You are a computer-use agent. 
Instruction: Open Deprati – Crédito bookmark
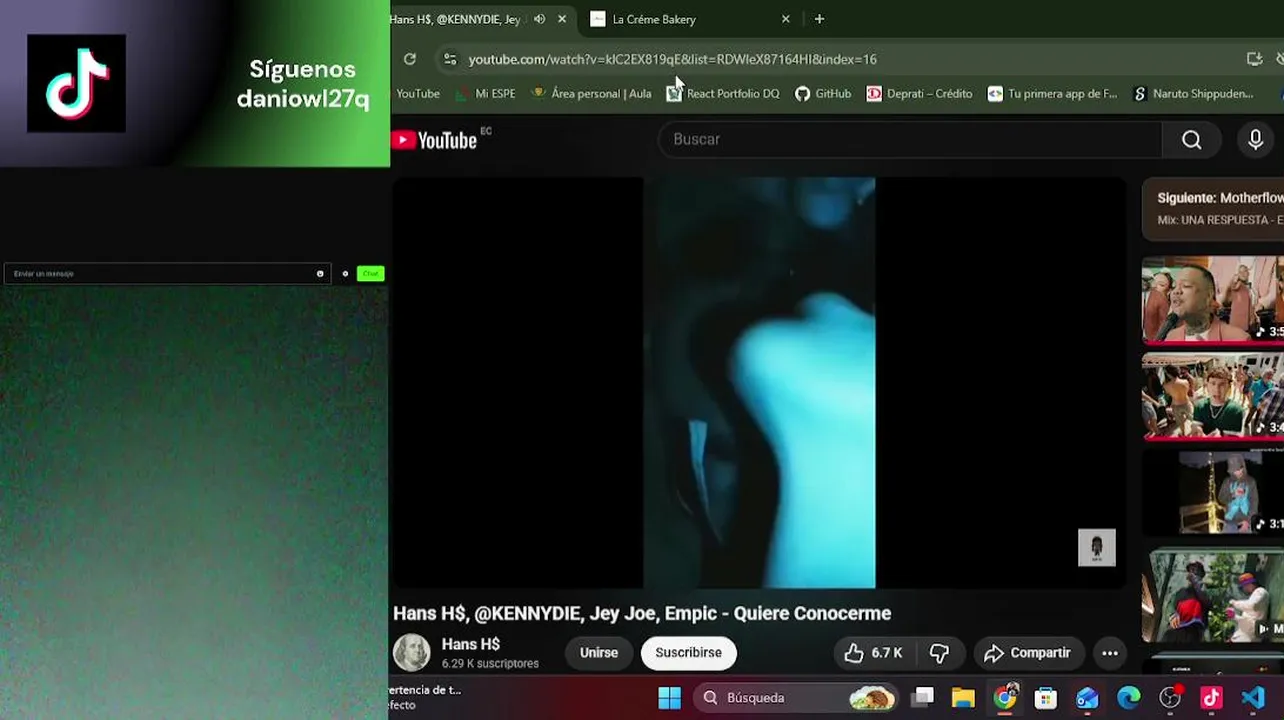point(919,93)
